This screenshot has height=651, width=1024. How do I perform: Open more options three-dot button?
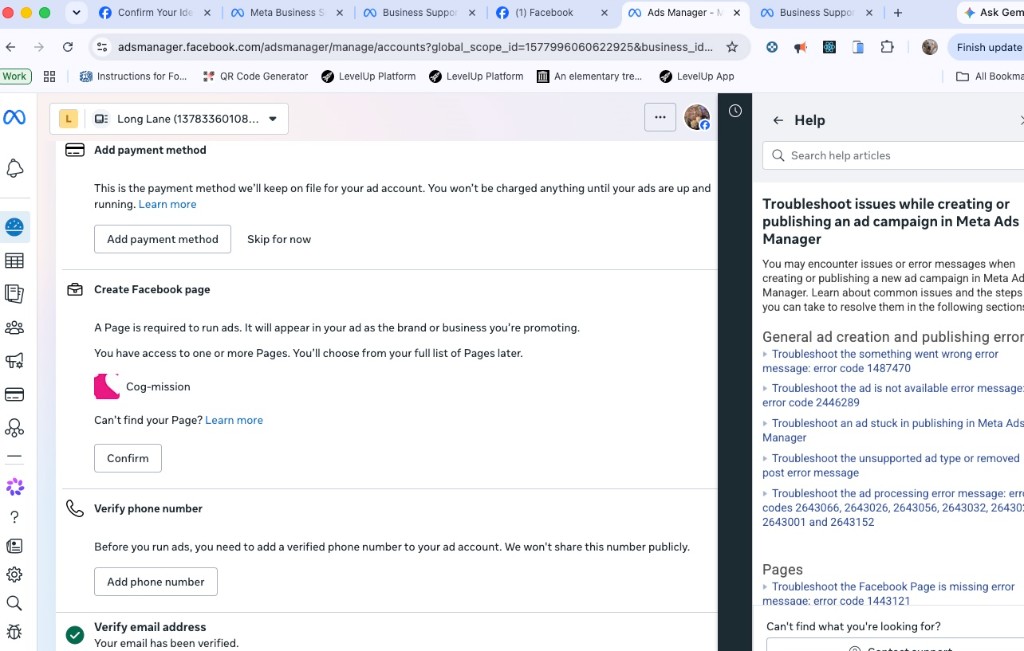coord(660,118)
